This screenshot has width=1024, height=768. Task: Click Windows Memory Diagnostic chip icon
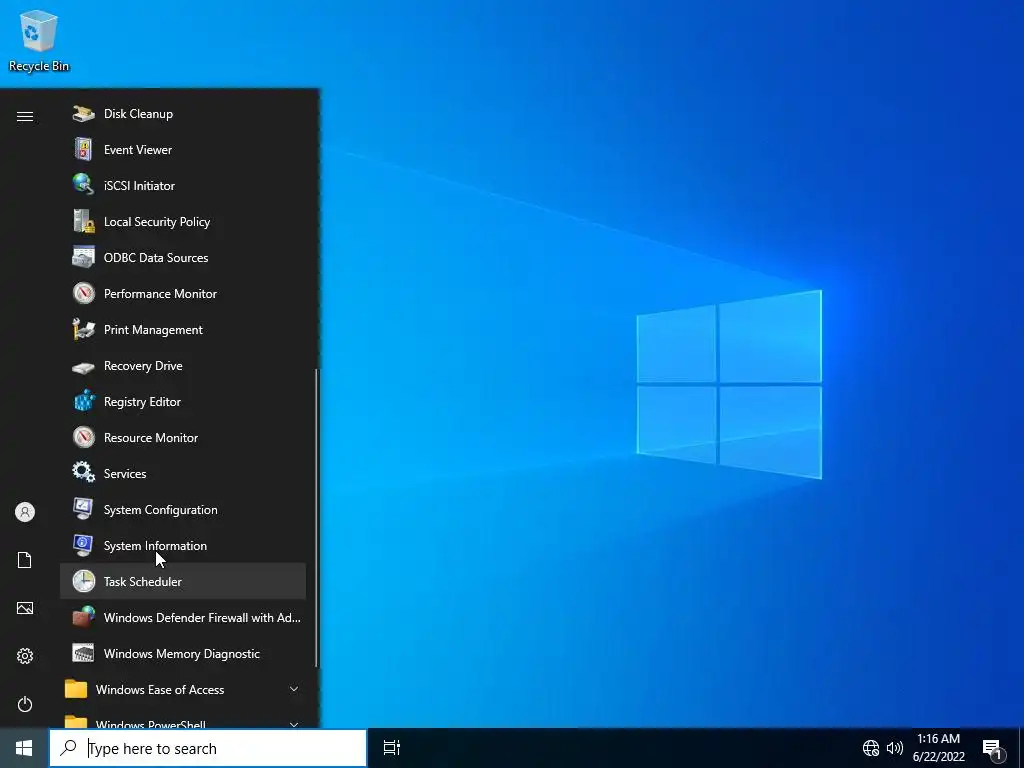tap(84, 653)
